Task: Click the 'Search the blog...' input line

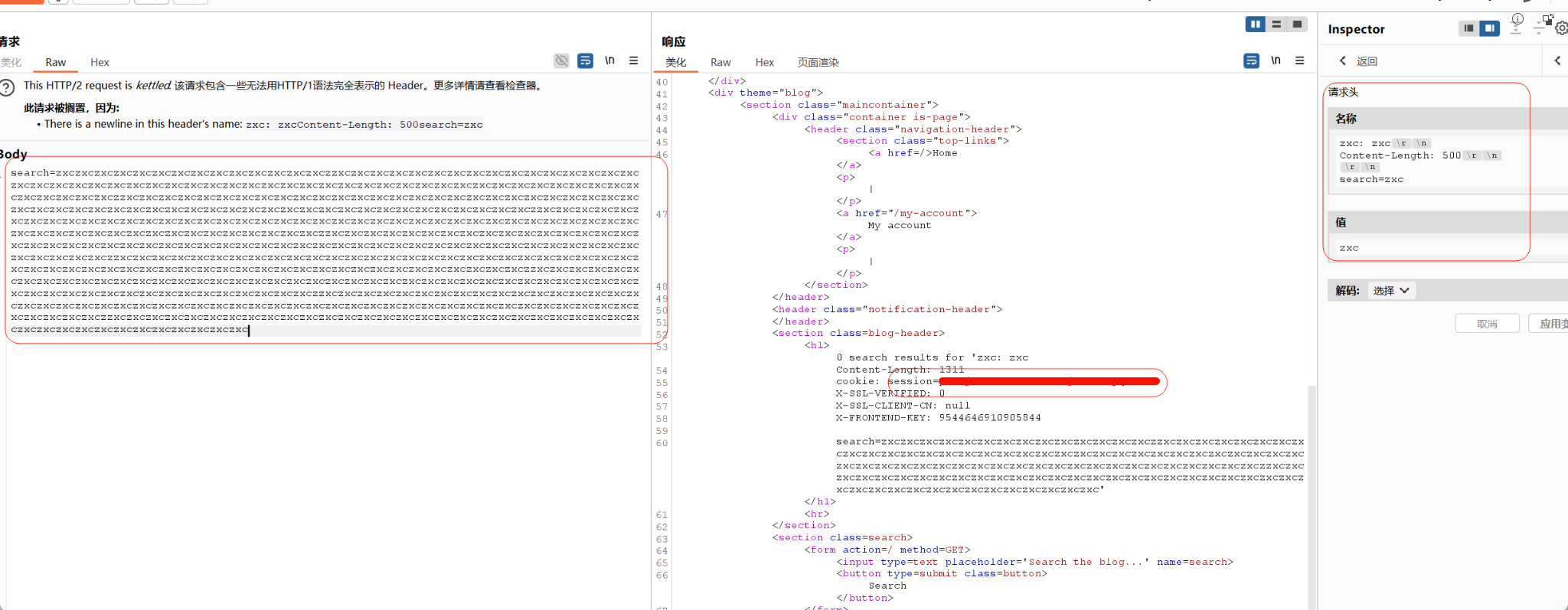Action: click(1034, 562)
